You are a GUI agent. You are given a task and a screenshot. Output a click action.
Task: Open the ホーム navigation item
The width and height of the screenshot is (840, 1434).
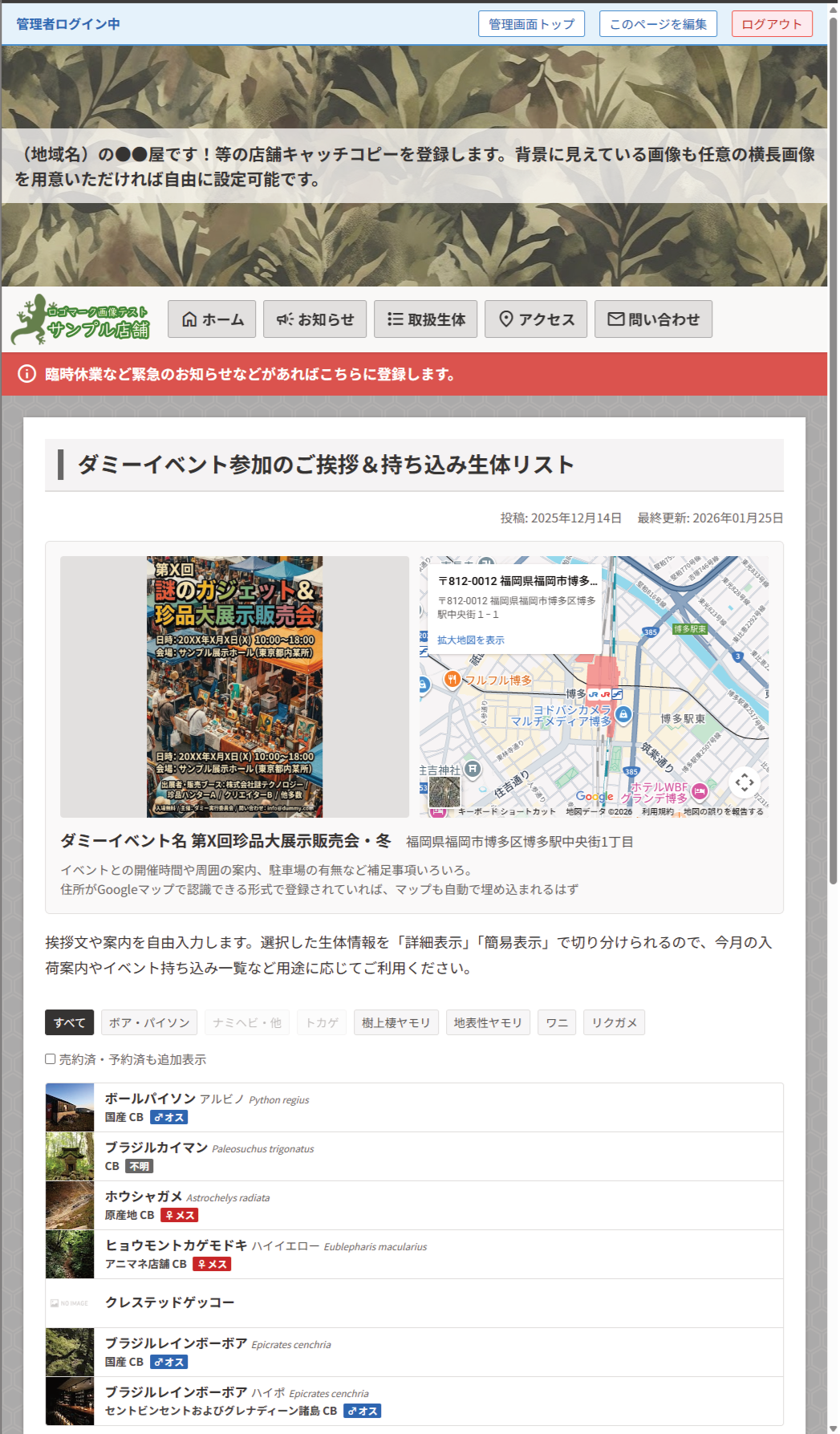(x=212, y=319)
